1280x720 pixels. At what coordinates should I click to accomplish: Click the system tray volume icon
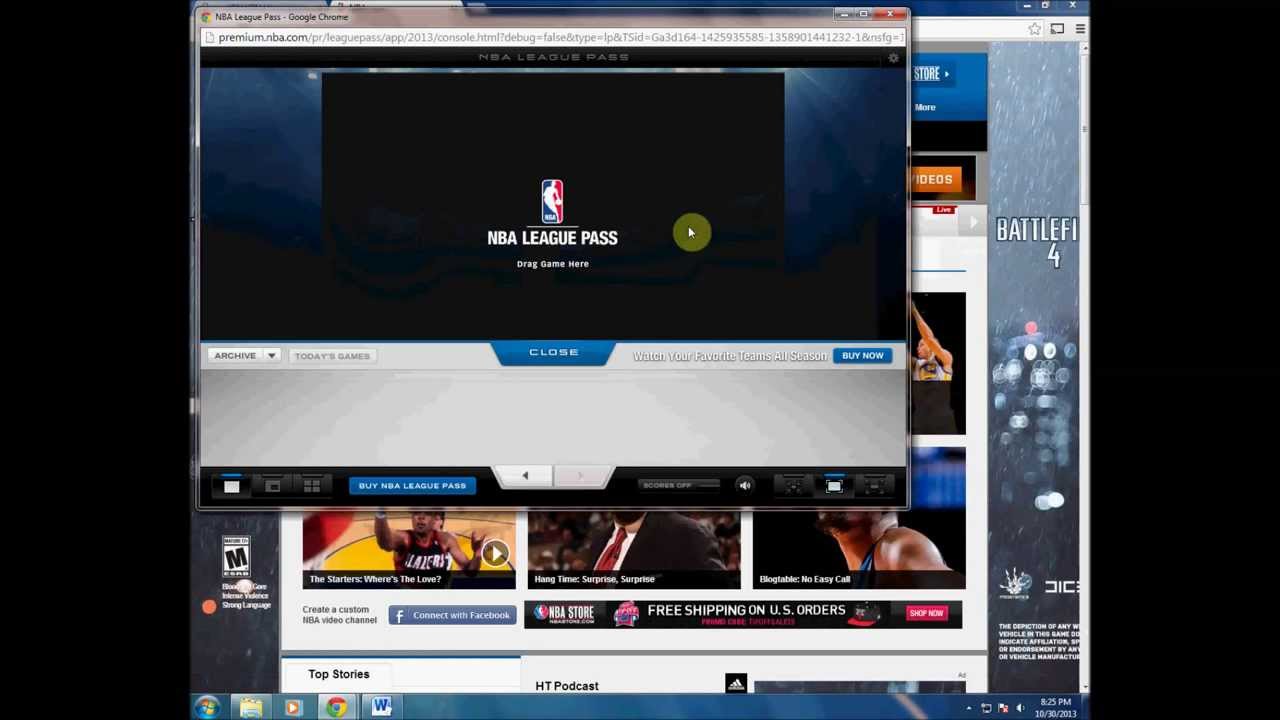1020,708
